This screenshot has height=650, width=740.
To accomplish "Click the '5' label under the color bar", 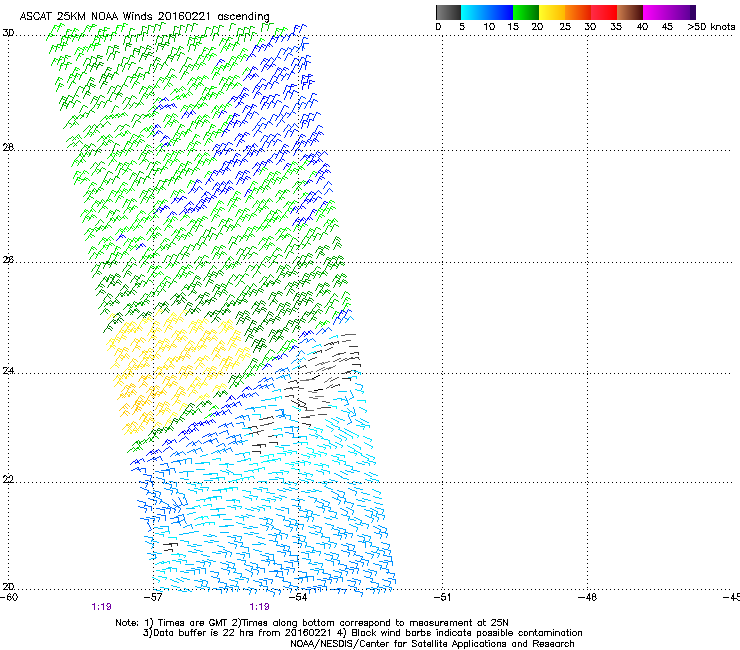I will 462,27.
